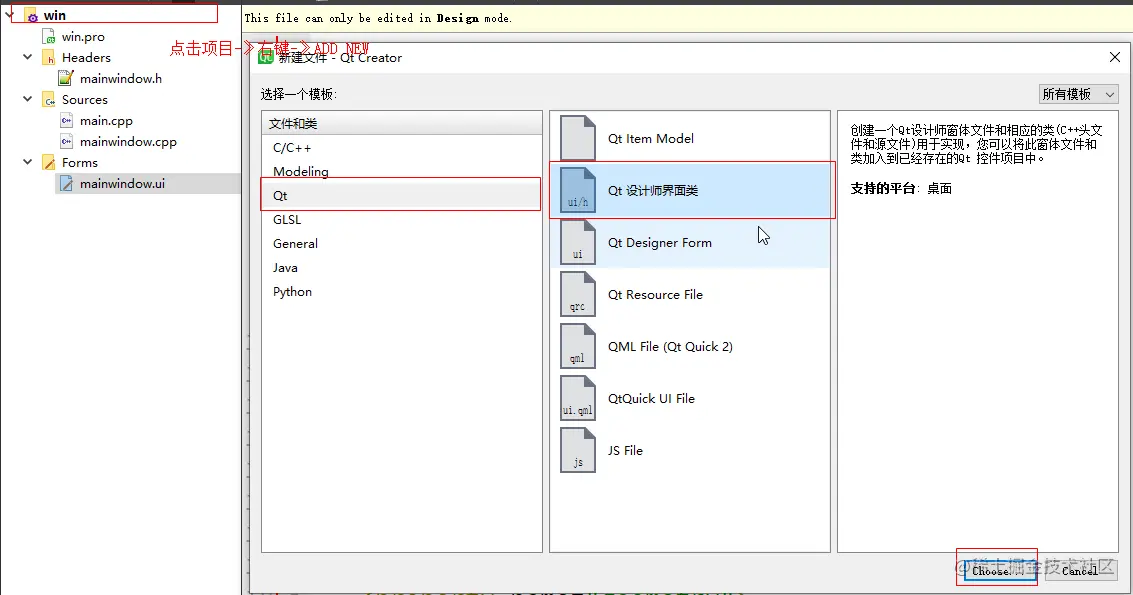The image size is (1133, 595).
Task: Select the Headers tree node label
Action: (x=86, y=57)
